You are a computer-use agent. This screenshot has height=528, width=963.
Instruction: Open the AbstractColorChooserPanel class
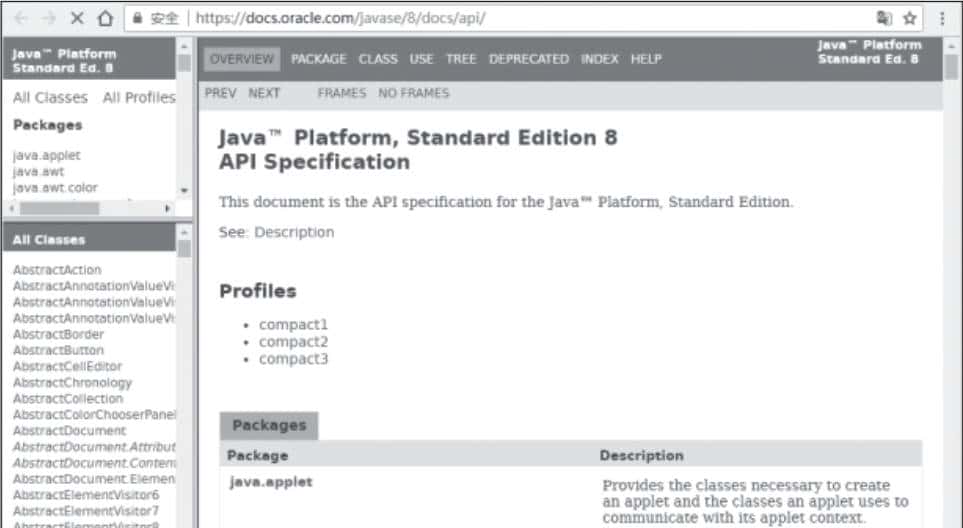click(94, 414)
